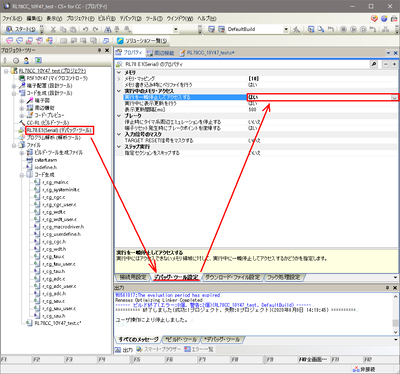Open the ソリューション一覧 button

(x=142, y=41)
